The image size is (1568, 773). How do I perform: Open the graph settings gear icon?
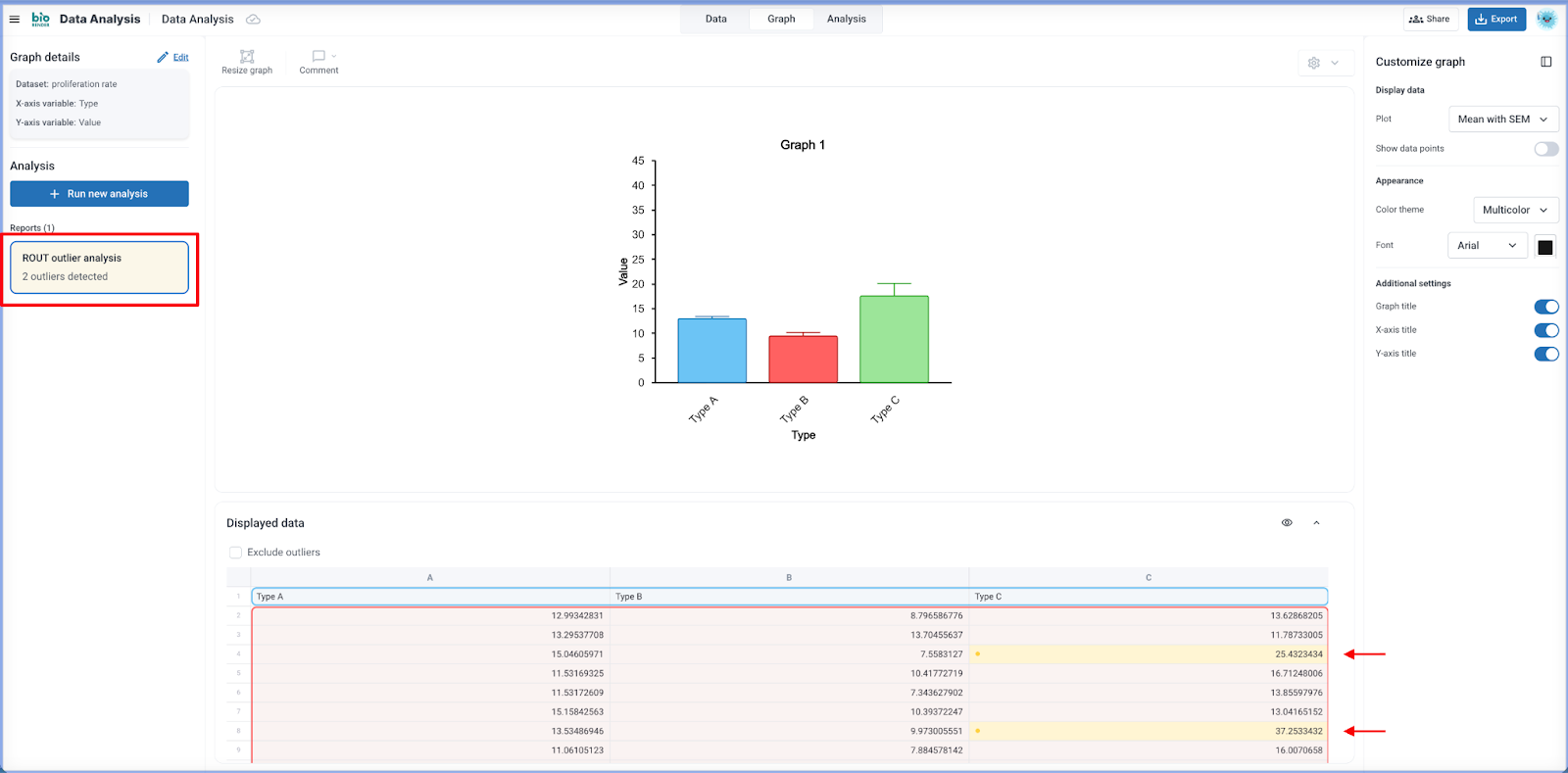[1314, 63]
